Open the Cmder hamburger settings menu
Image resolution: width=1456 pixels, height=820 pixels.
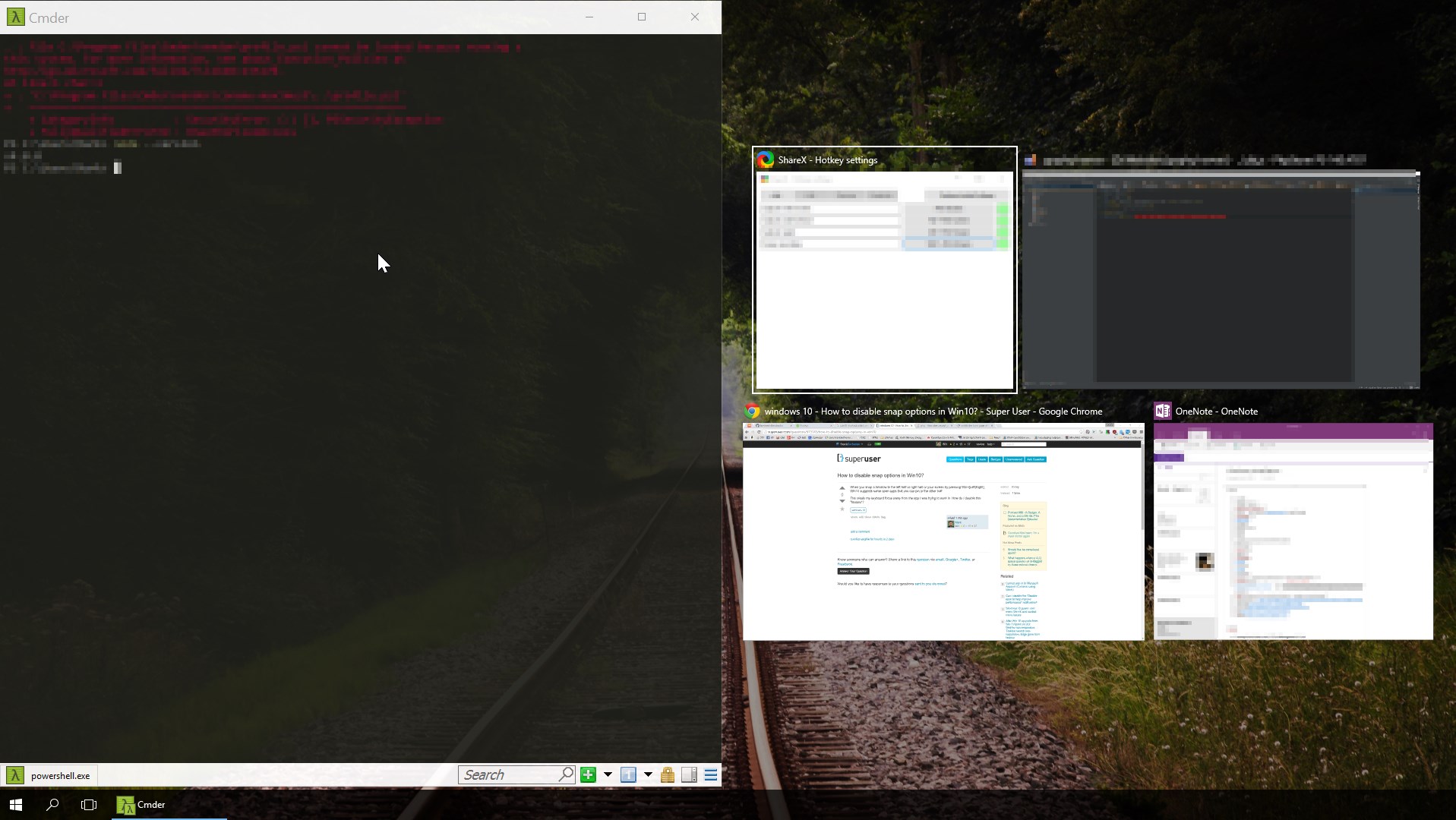point(711,774)
